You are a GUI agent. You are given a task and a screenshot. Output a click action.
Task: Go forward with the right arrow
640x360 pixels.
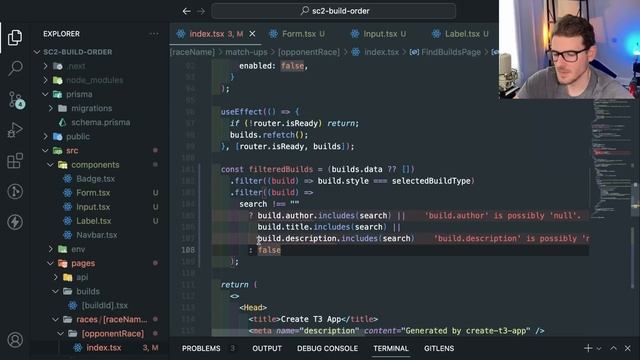click(201, 11)
